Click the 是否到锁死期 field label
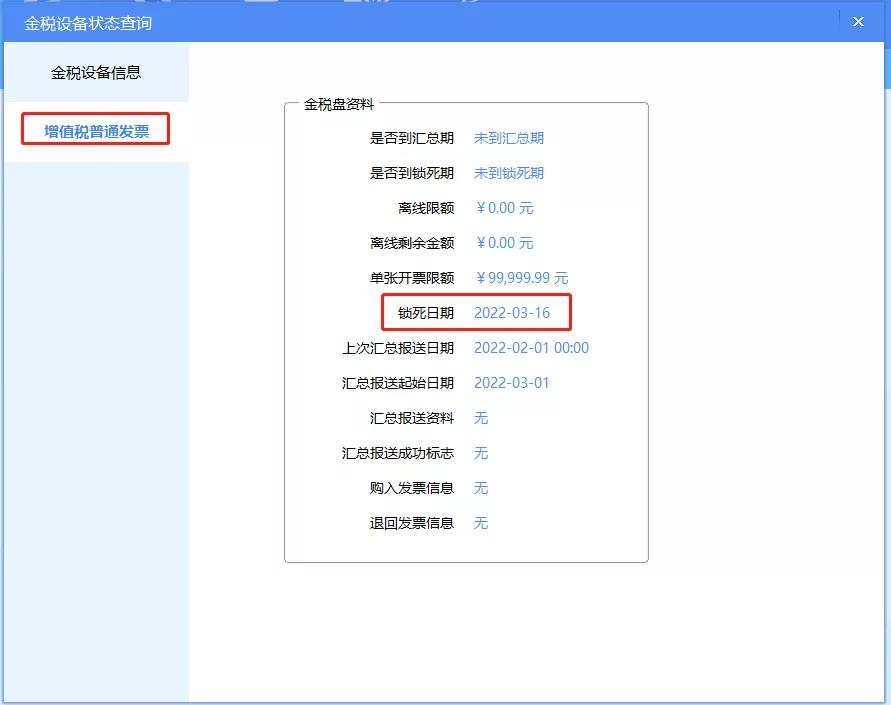Image resolution: width=891 pixels, height=705 pixels. pos(413,173)
